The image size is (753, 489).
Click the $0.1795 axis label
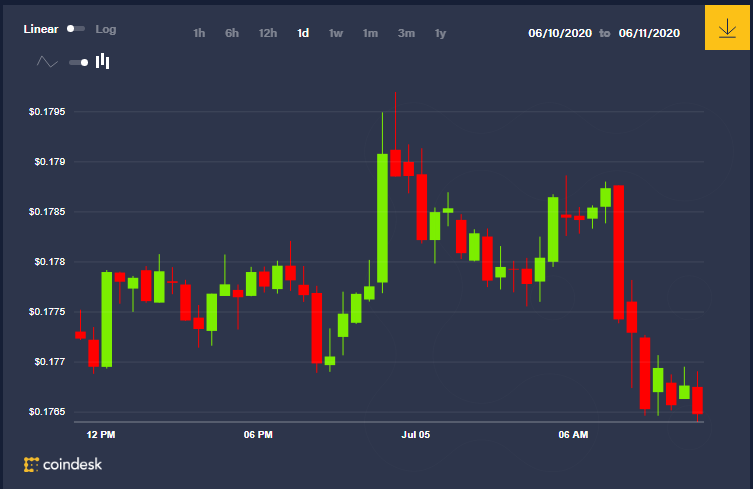[x=47, y=112]
